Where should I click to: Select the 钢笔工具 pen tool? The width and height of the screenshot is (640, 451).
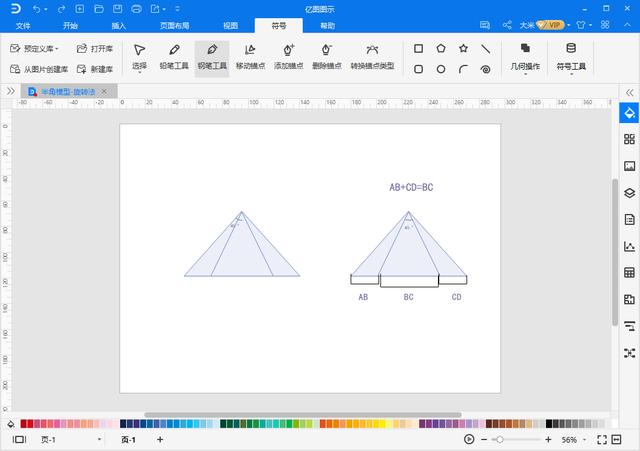pos(212,57)
